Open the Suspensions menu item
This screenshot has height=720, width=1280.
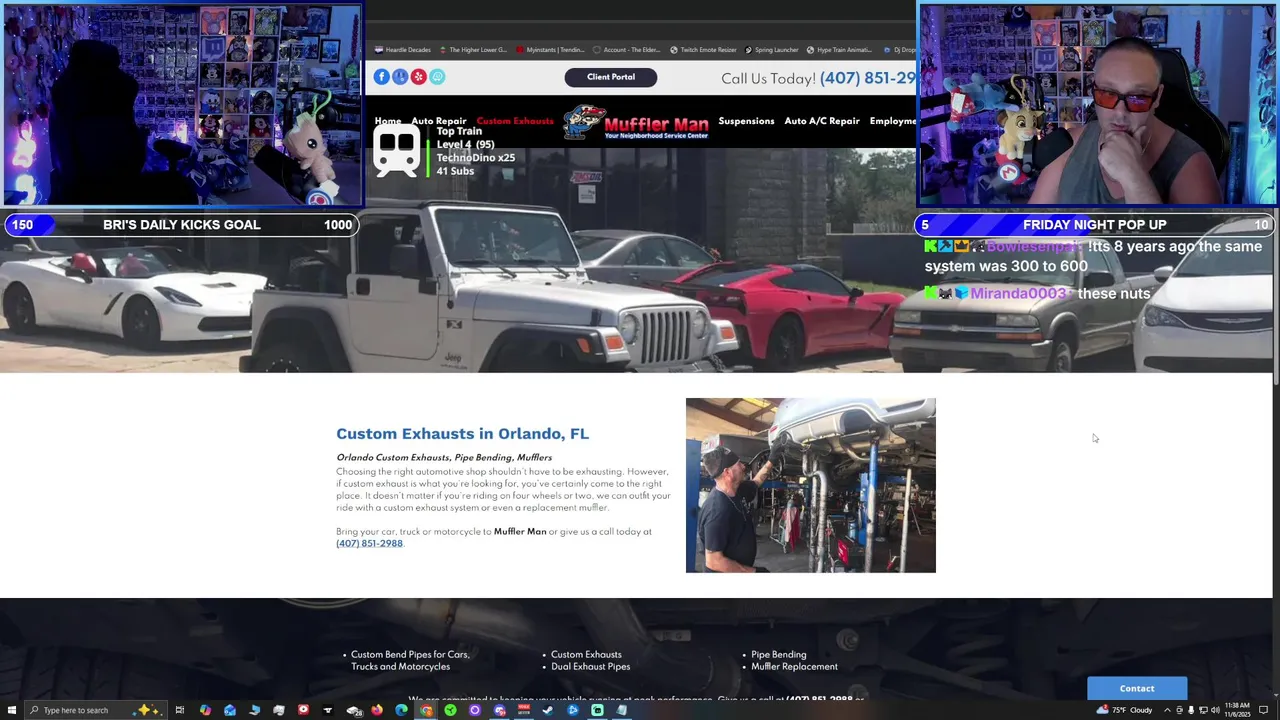pyautogui.click(x=746, y=121)
